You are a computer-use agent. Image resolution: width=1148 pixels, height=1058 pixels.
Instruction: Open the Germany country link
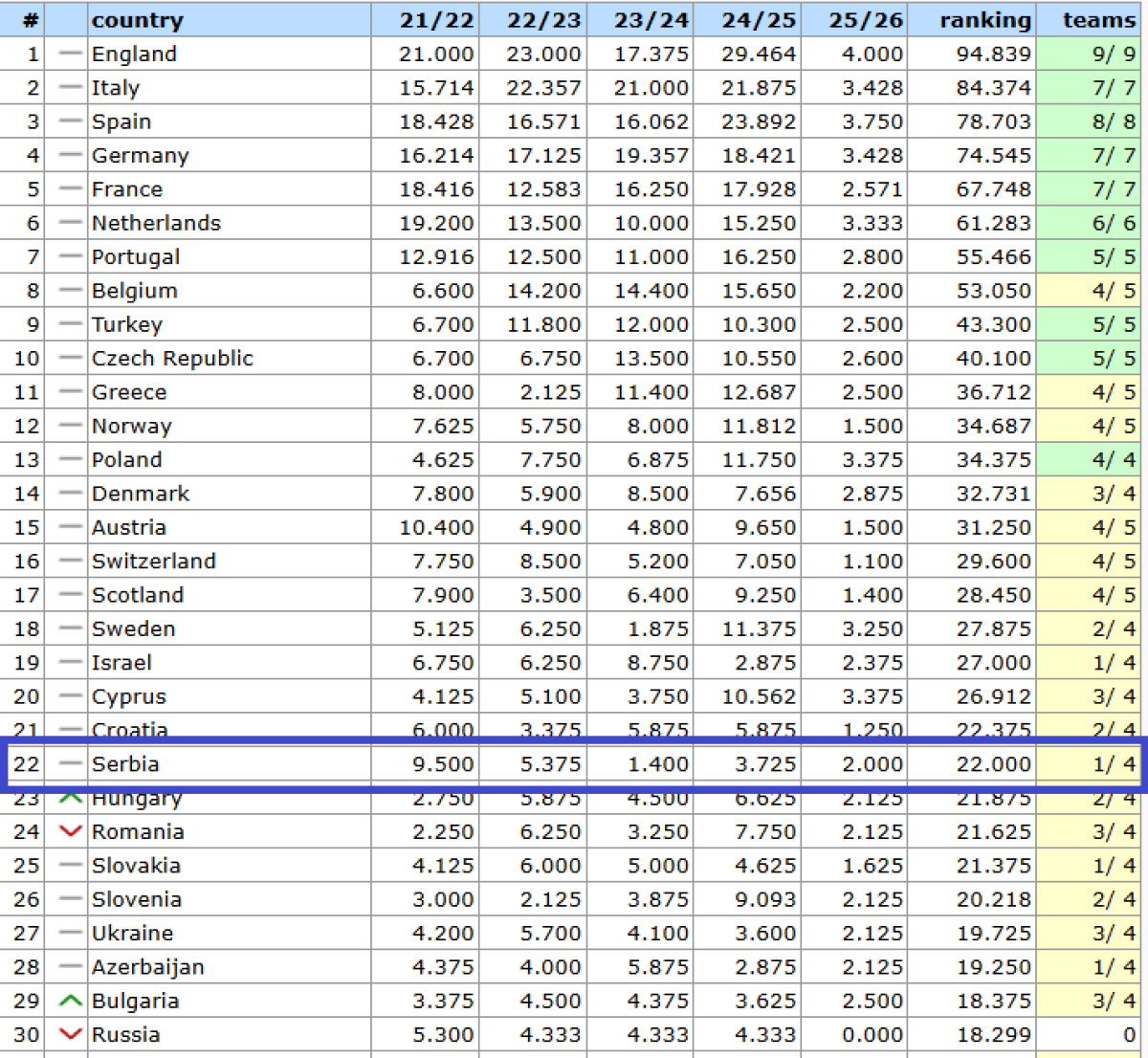point(140,155)
